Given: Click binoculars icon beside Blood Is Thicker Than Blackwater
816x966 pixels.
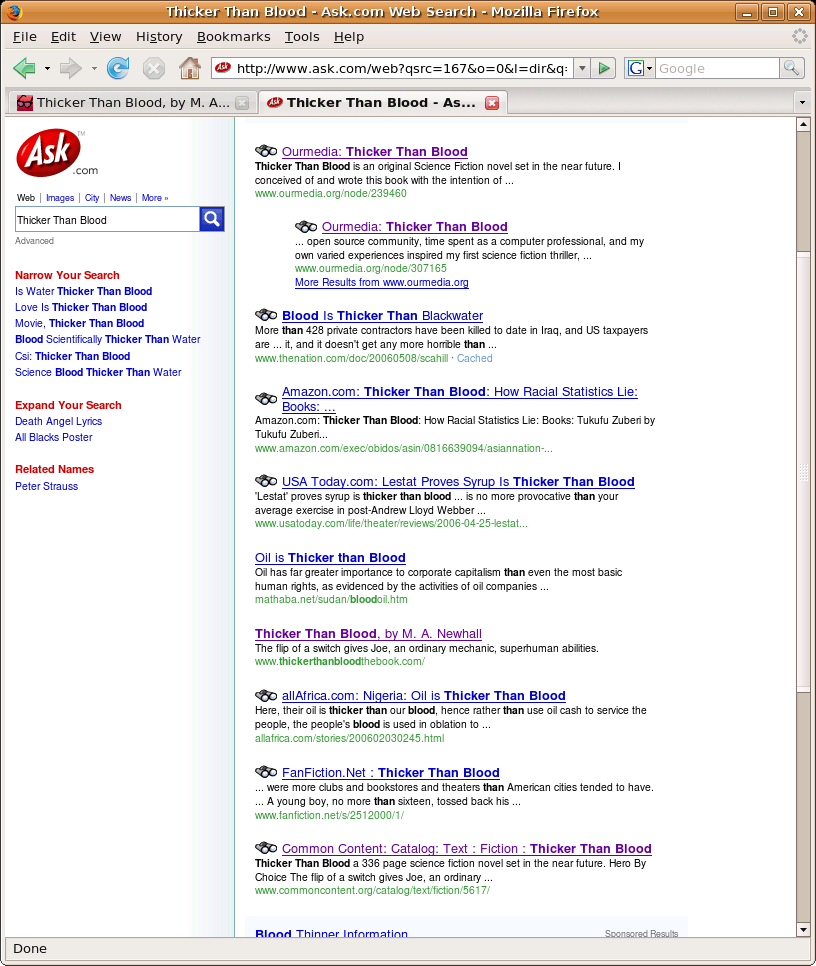Looking at the screenshot, I should pos(266,315).
